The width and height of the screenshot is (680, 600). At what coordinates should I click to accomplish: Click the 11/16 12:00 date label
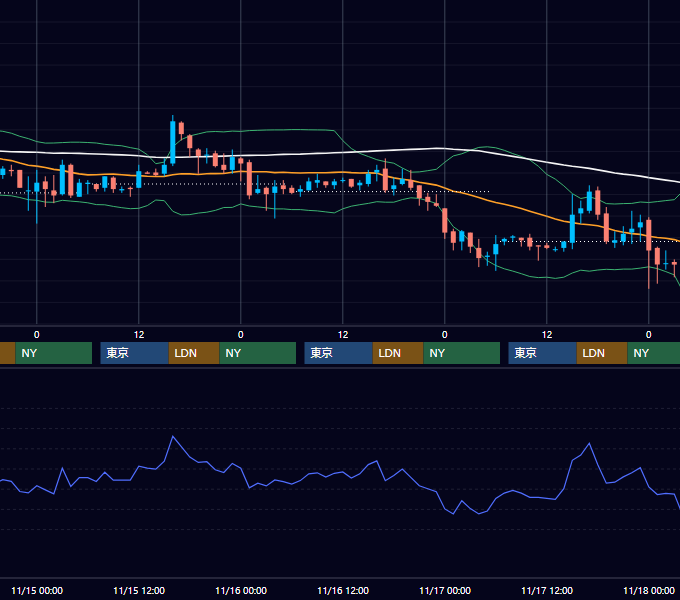tap(343, 590)
